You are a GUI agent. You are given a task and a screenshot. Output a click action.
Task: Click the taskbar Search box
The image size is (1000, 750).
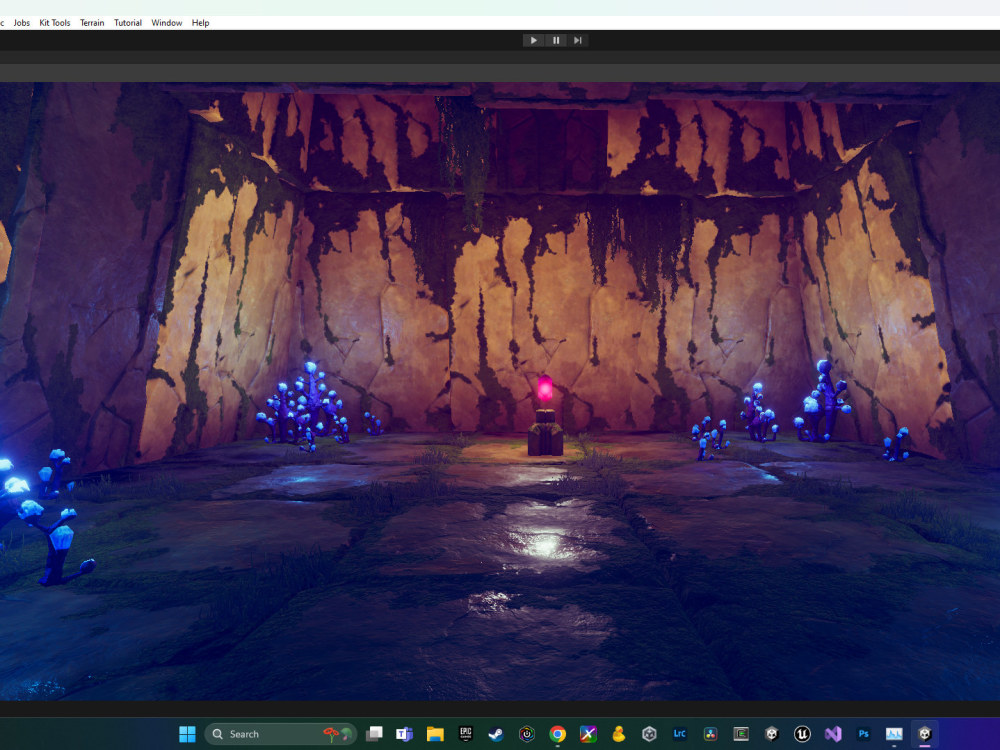pyautogui.click(x=281, y=734)
